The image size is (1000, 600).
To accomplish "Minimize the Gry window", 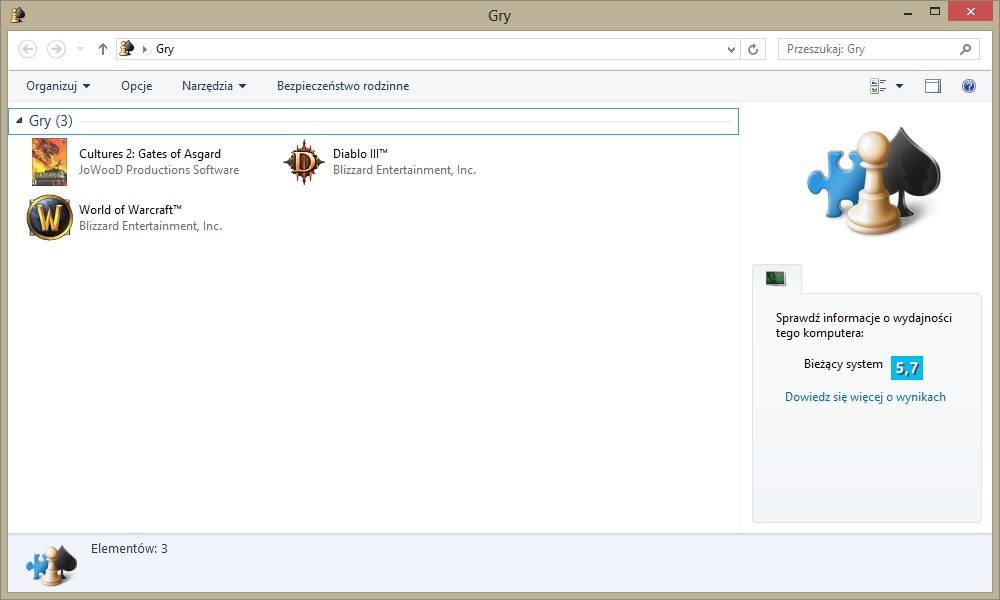I will tap(908, 12).
